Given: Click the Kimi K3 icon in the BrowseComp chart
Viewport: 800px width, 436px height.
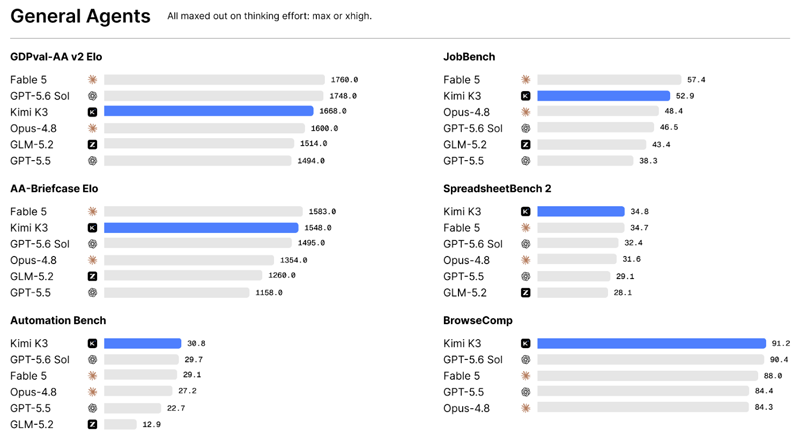Looking at the screenshot, I should [x=526, y=343].
